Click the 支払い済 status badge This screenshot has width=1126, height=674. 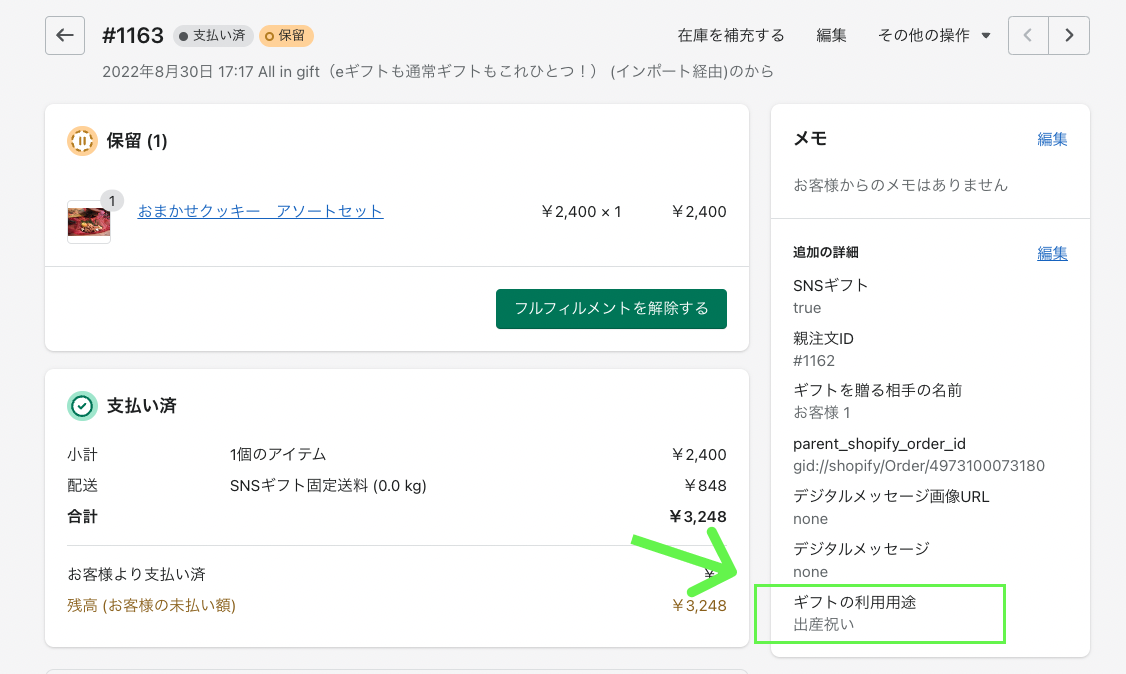[x=213, y=36]
